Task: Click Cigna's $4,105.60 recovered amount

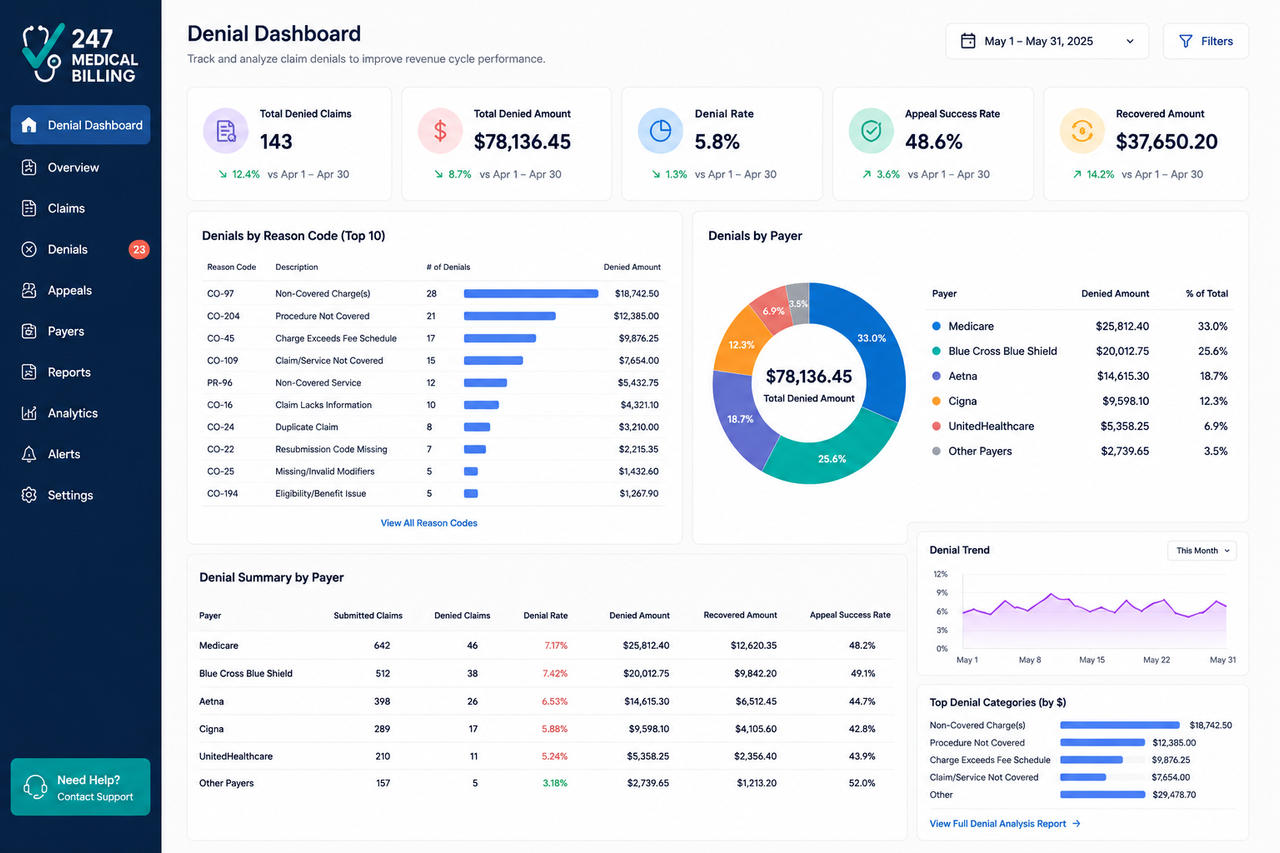Action: pos(756,728)
